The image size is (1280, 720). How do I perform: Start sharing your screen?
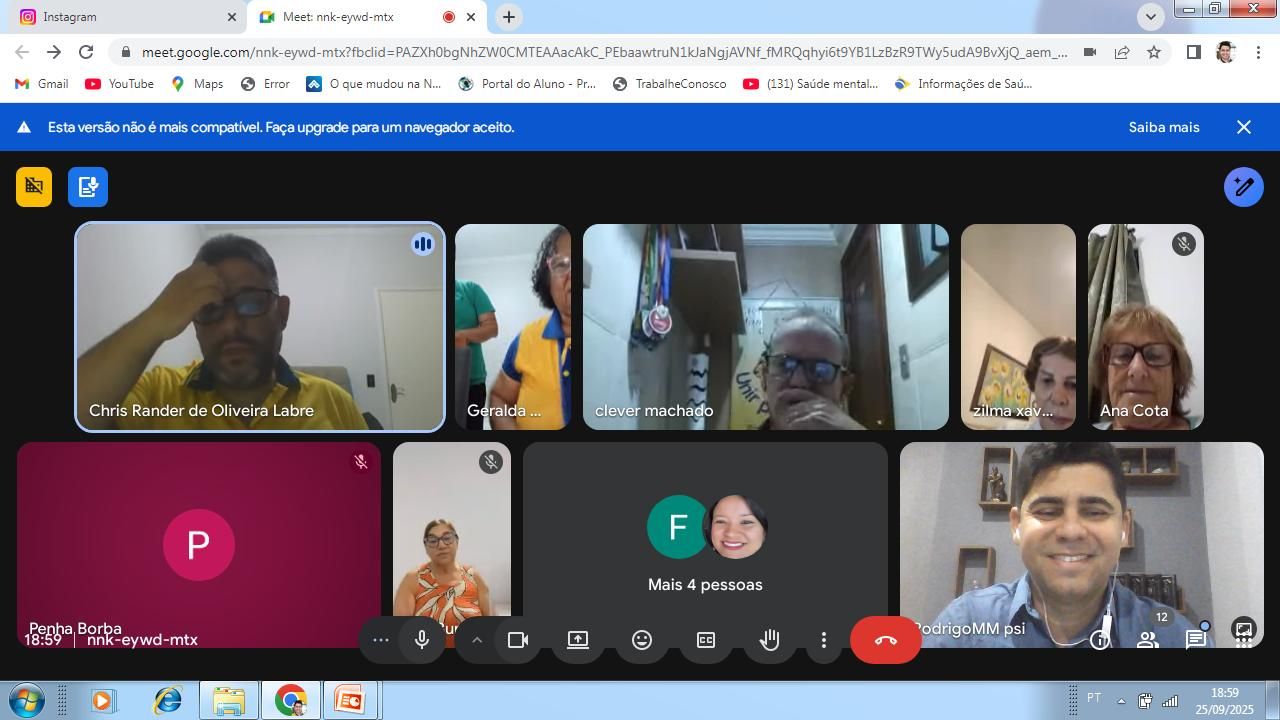(x=578, y=640)
